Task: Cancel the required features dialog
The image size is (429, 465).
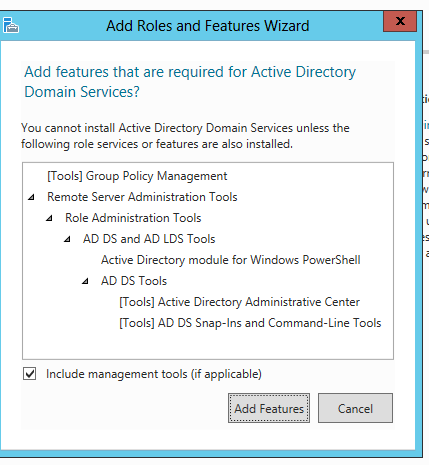Action: pyautogui.click(x=355, y=408)
